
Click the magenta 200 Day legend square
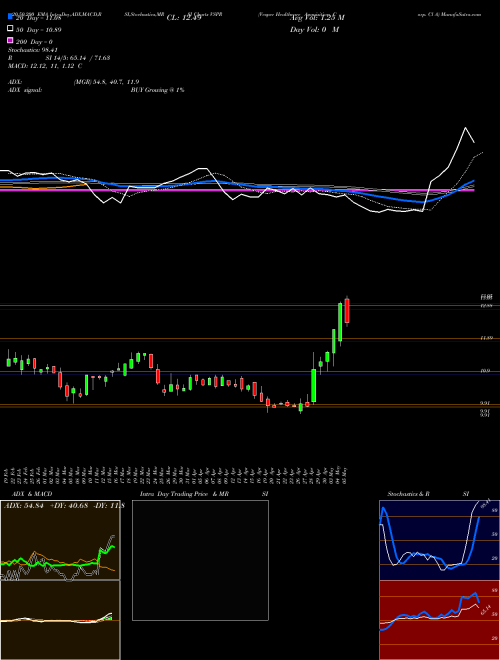point(10,41)
